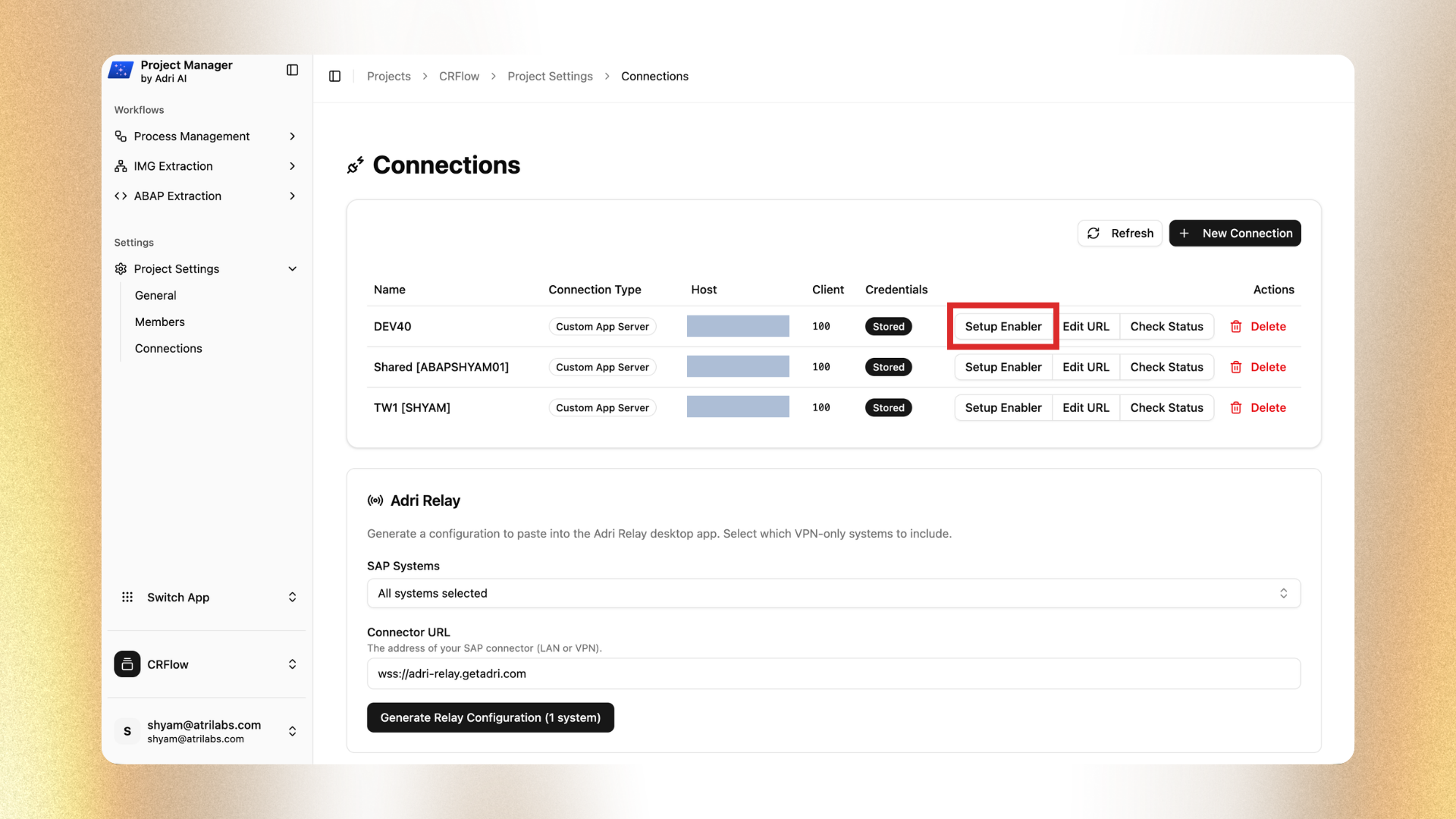1456x819 pixels.
Task: Click the Project Manager logo
Action: [x=122, y=70]
